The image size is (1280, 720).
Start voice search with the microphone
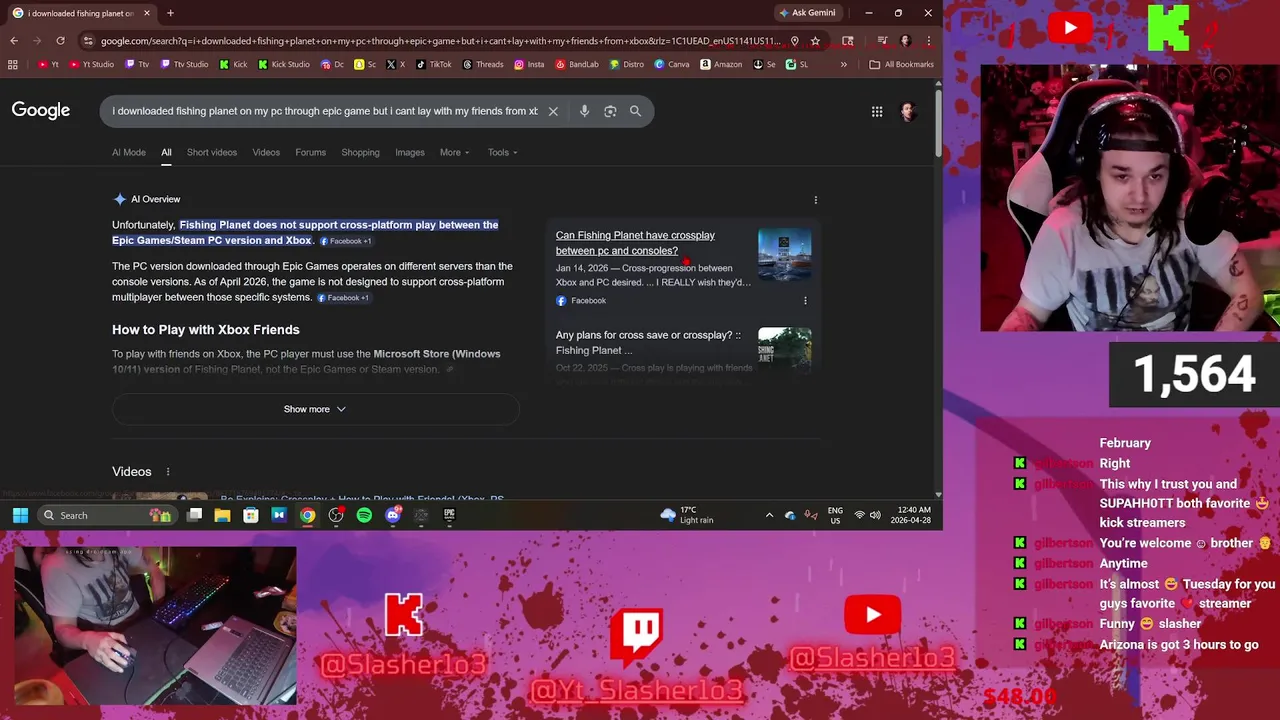pos(584,111)
